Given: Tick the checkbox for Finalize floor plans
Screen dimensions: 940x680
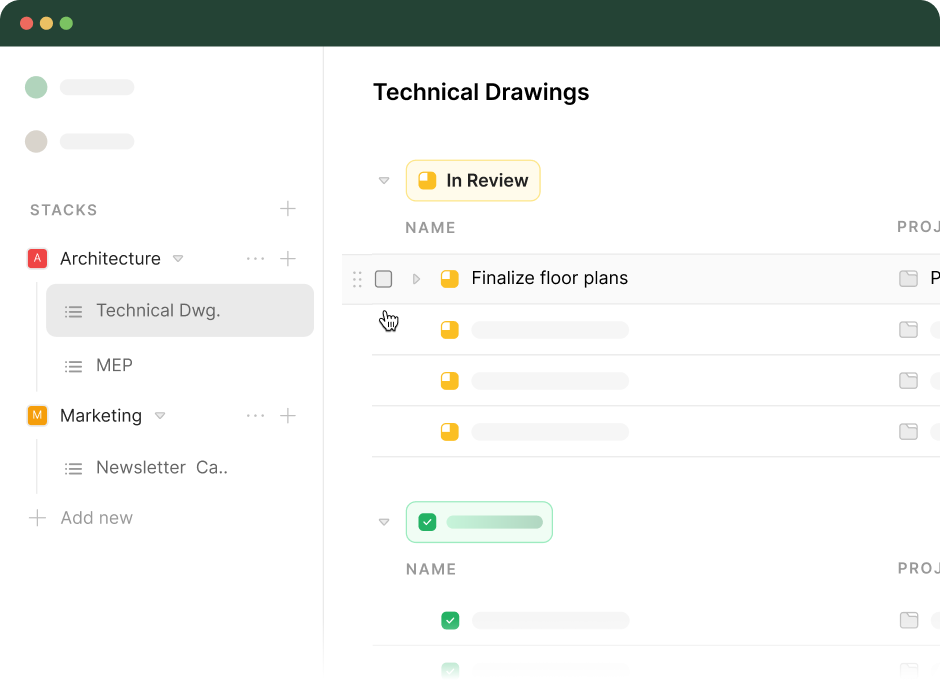Looking at the screenshot, I should click(384, 279).
